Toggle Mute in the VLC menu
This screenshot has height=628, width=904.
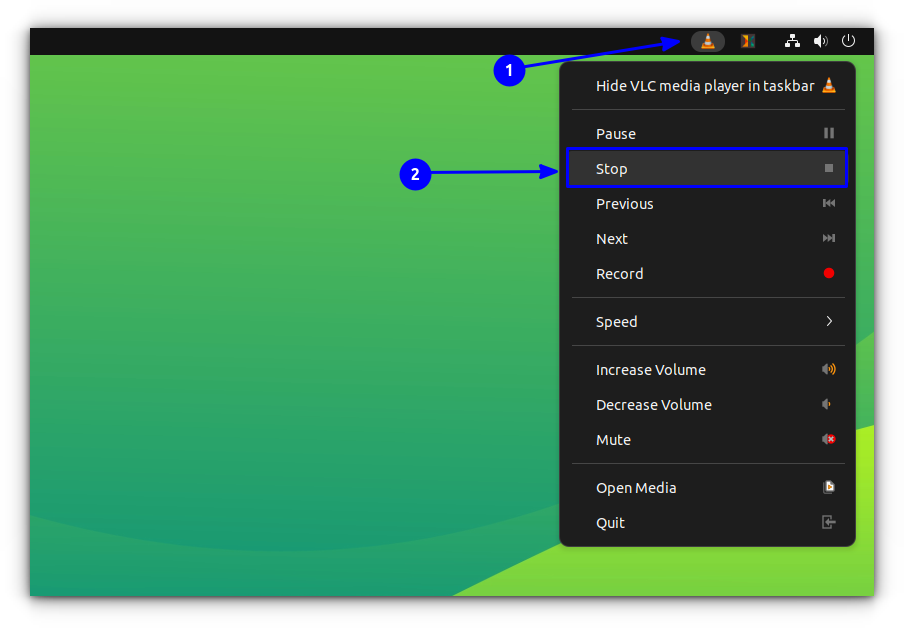(x=614, y=440)
